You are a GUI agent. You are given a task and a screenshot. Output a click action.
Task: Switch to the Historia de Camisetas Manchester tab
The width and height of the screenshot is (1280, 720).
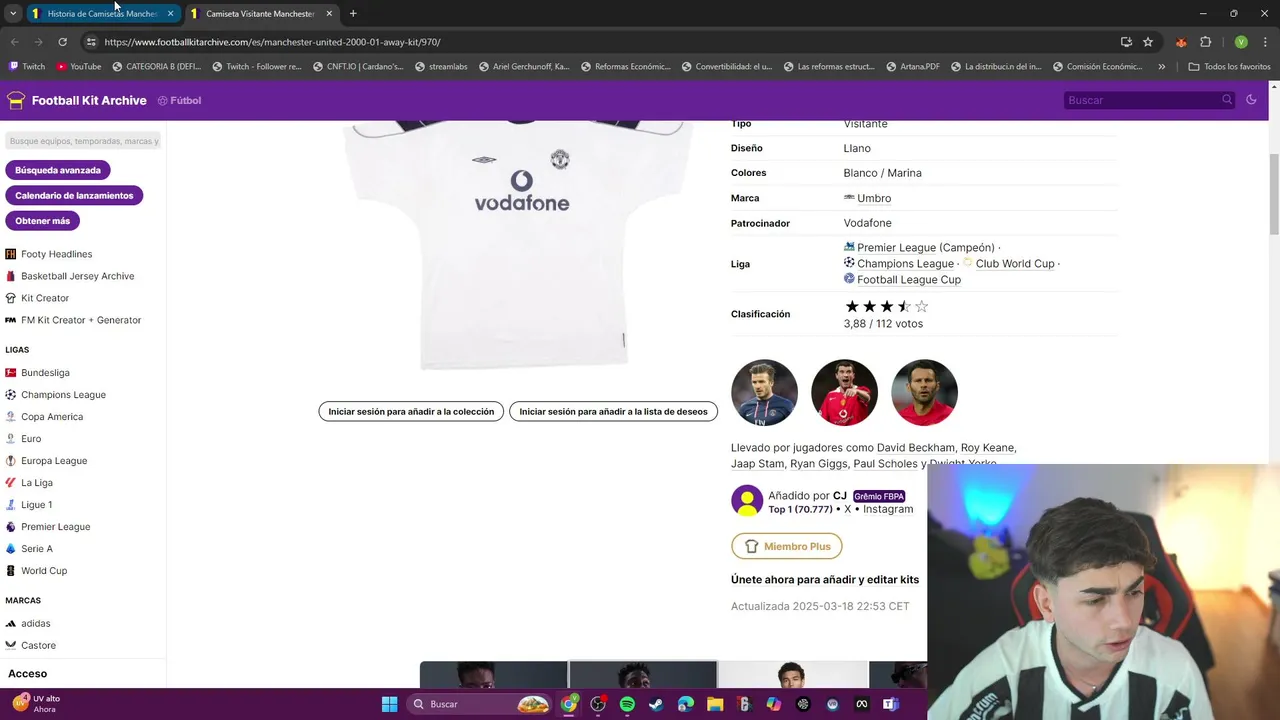(103, 14)
